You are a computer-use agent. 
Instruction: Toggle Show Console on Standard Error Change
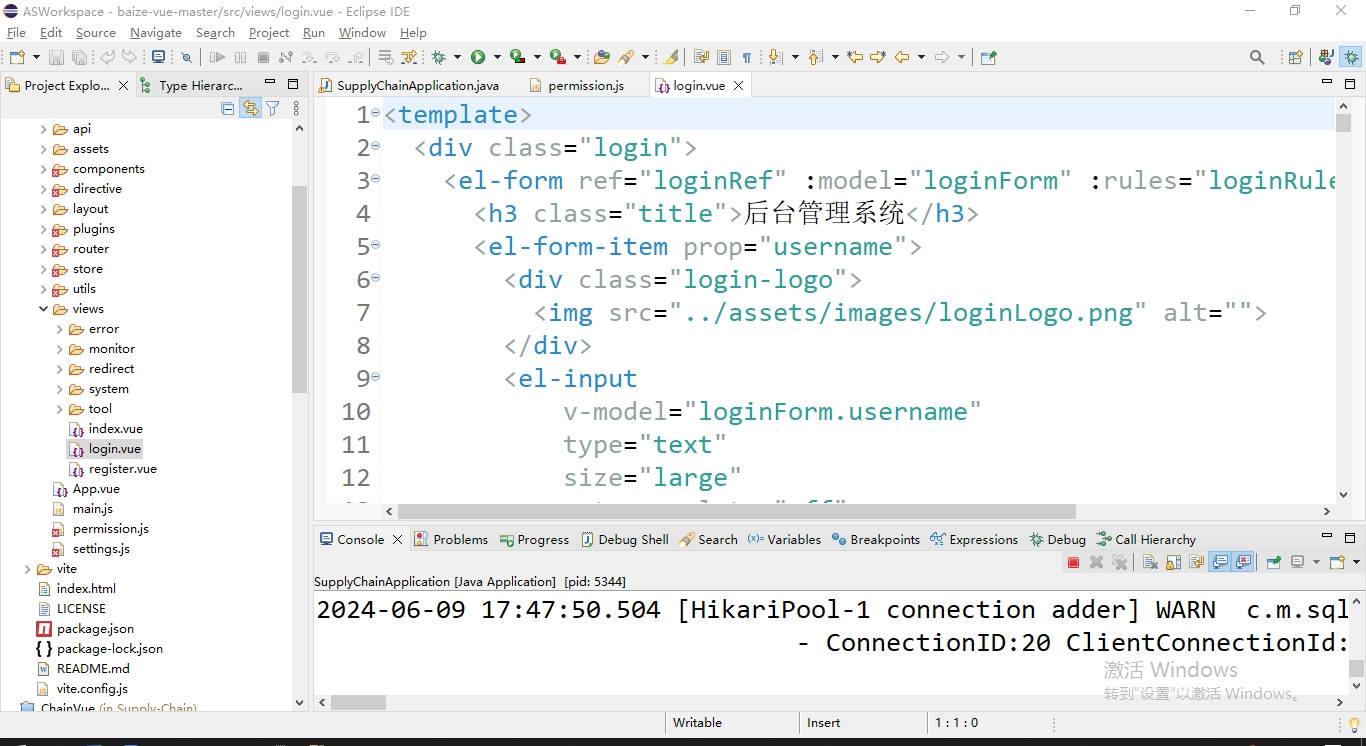click(x=1243, y=562)
